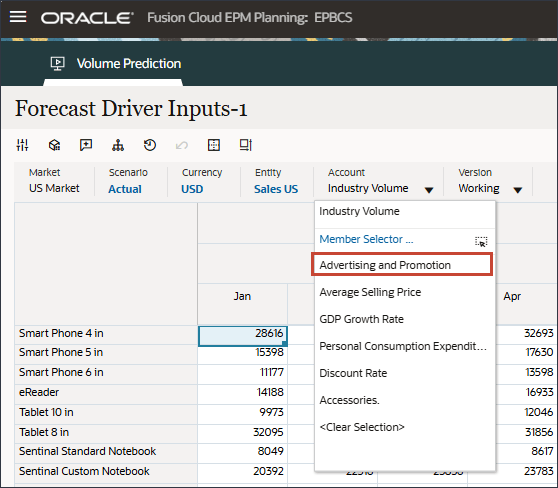Select Discount Rate option
Viewport: 558px width, 488px height.
coord(405,373)
